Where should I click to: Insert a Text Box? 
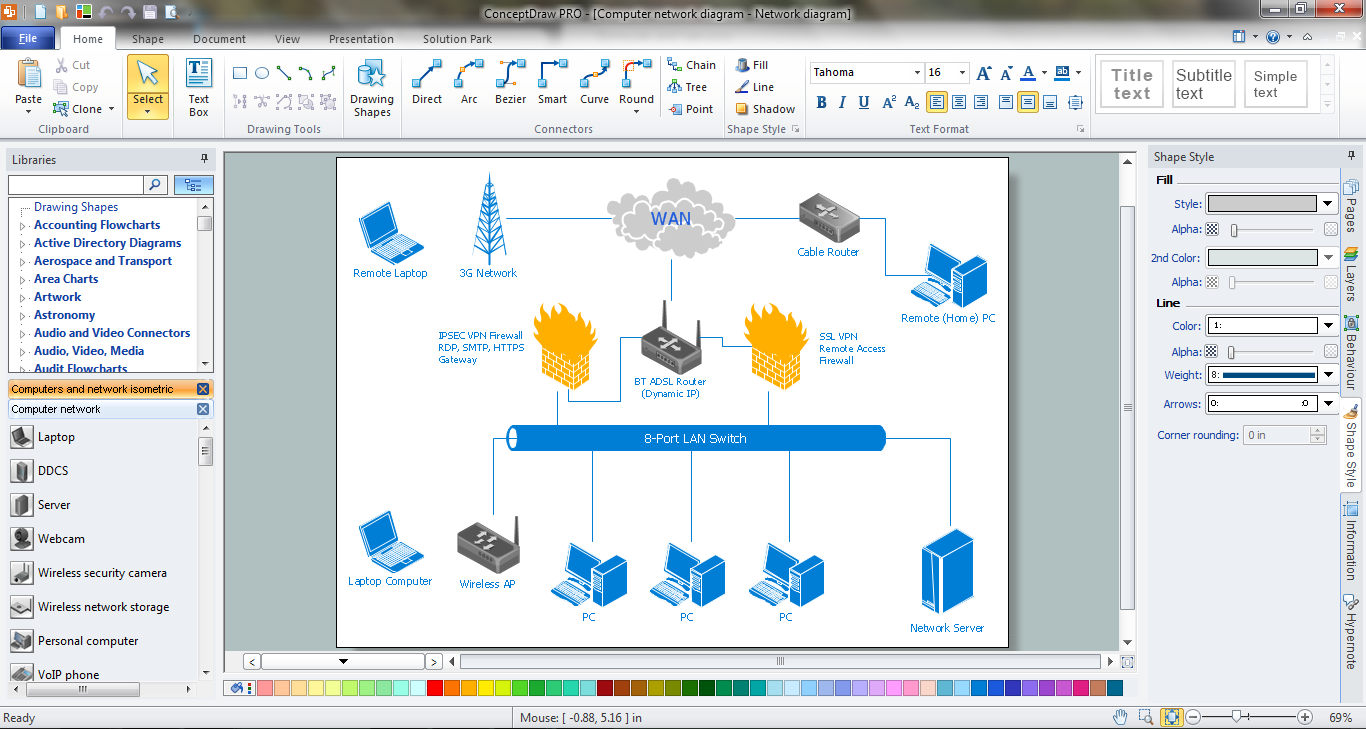pyautogui.click(x=198, y=85)
